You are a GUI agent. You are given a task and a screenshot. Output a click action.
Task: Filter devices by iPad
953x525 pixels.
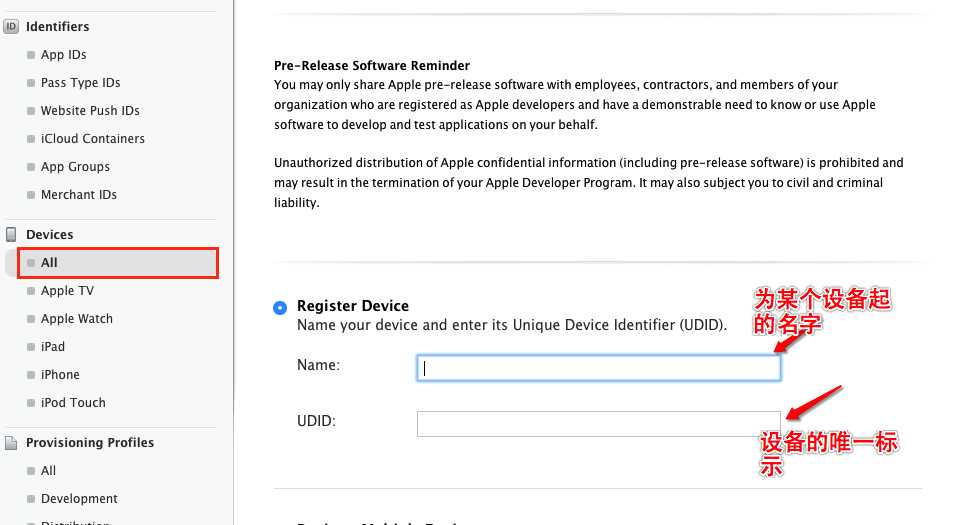53,347
